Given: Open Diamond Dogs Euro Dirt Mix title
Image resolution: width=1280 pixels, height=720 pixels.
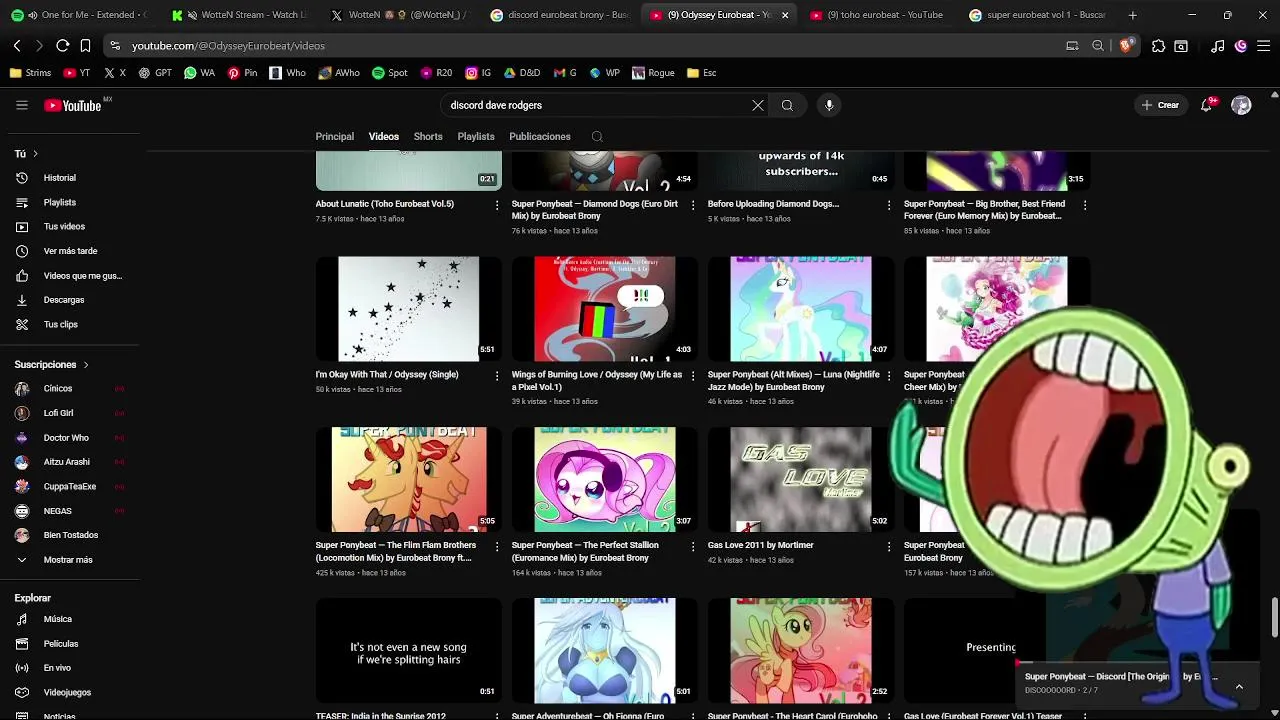Looking at the screenshot, I should [x=594, y=210].
